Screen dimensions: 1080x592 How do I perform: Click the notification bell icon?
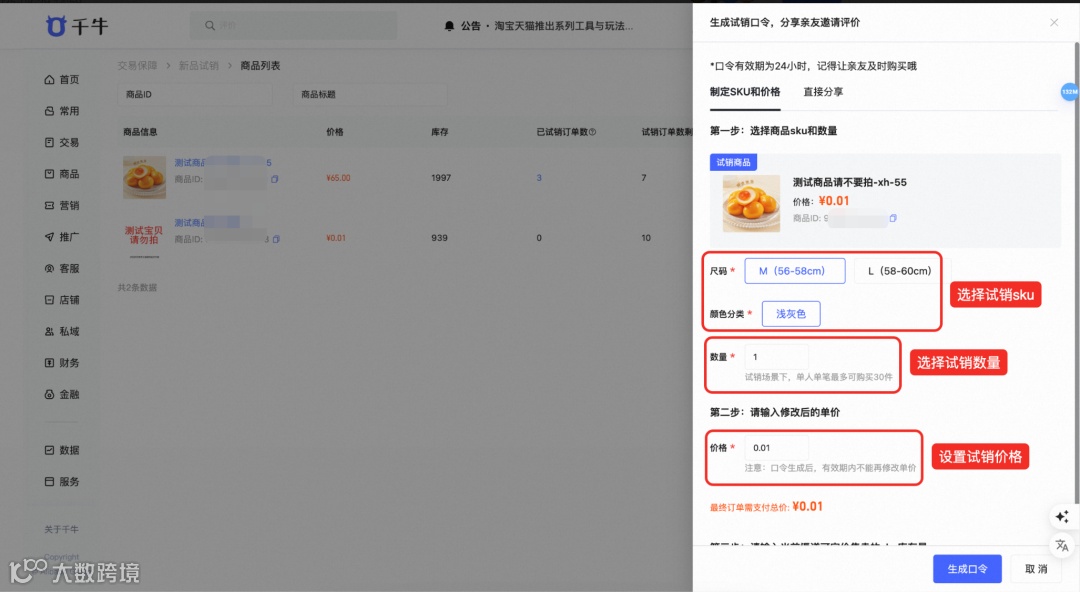tap(449, 26)
